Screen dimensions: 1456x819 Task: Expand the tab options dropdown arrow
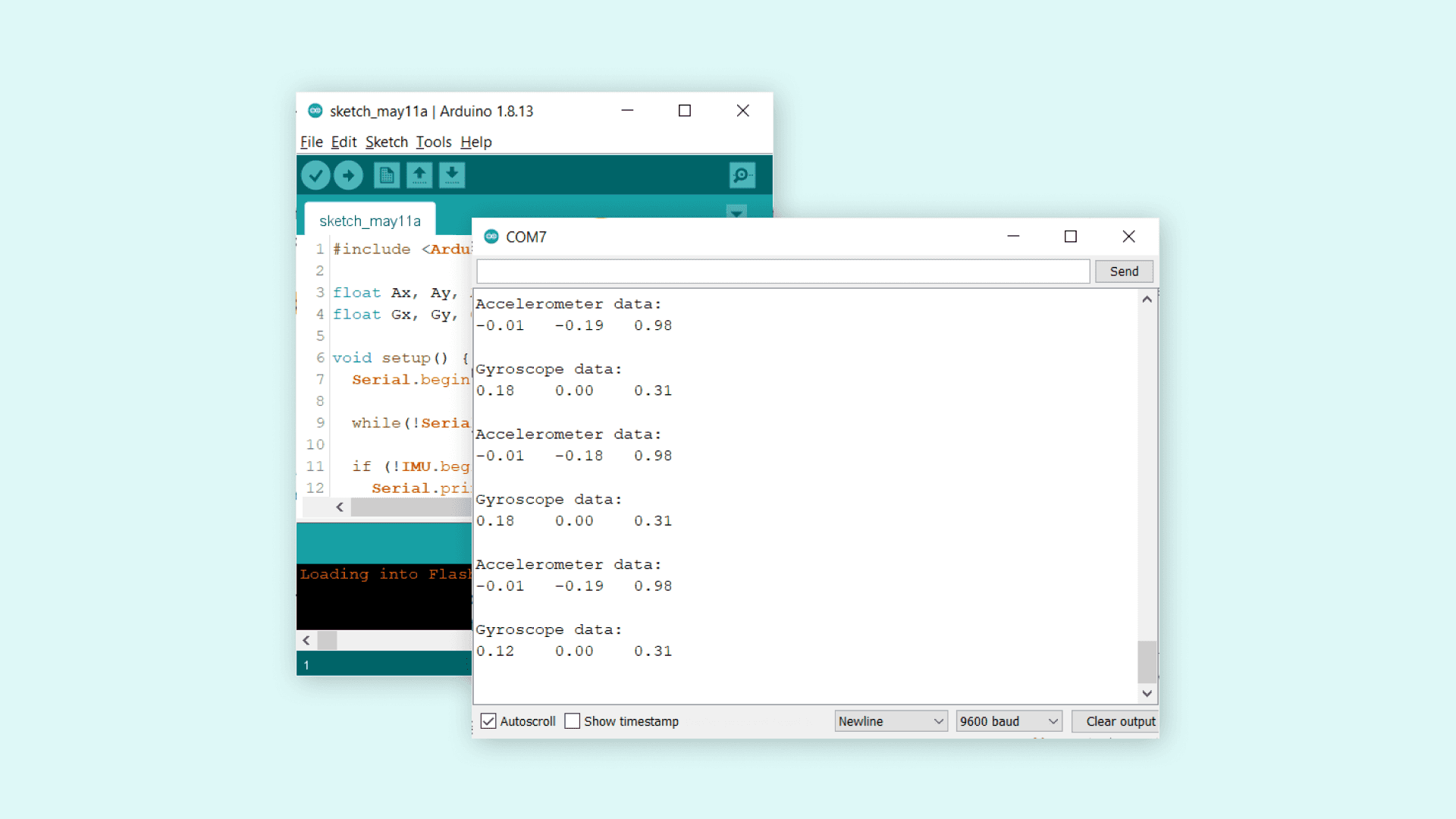point(736,212)
